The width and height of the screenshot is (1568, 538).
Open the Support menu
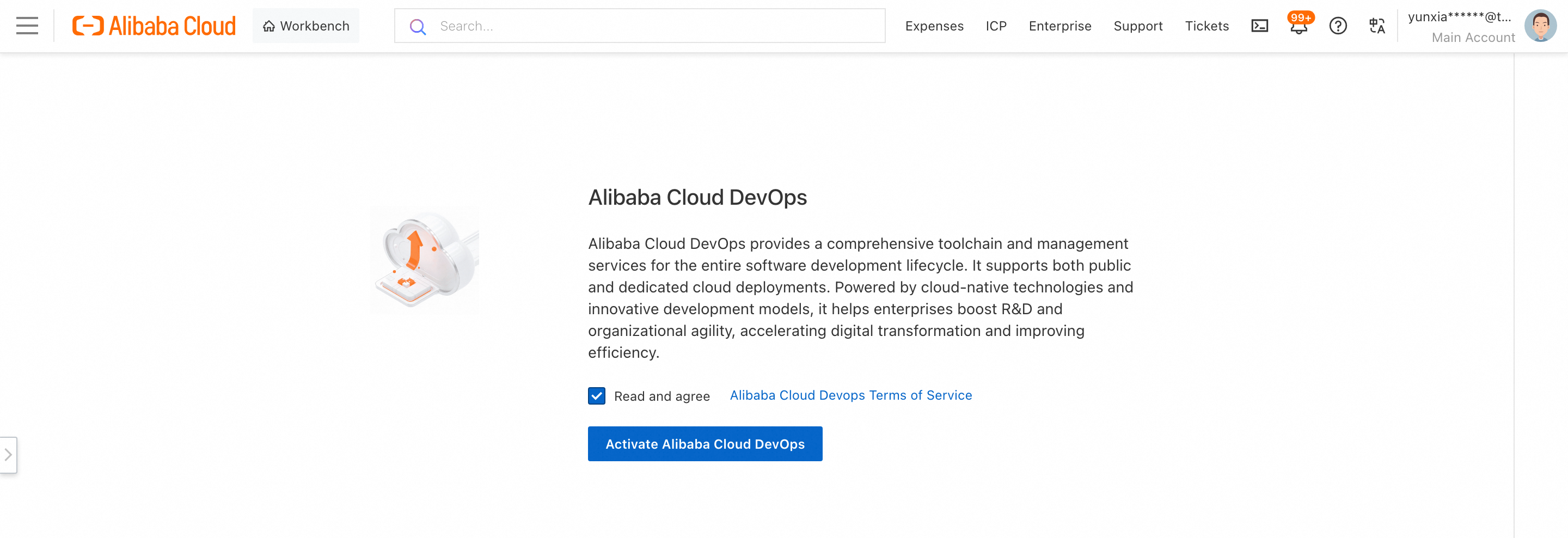1138,26
